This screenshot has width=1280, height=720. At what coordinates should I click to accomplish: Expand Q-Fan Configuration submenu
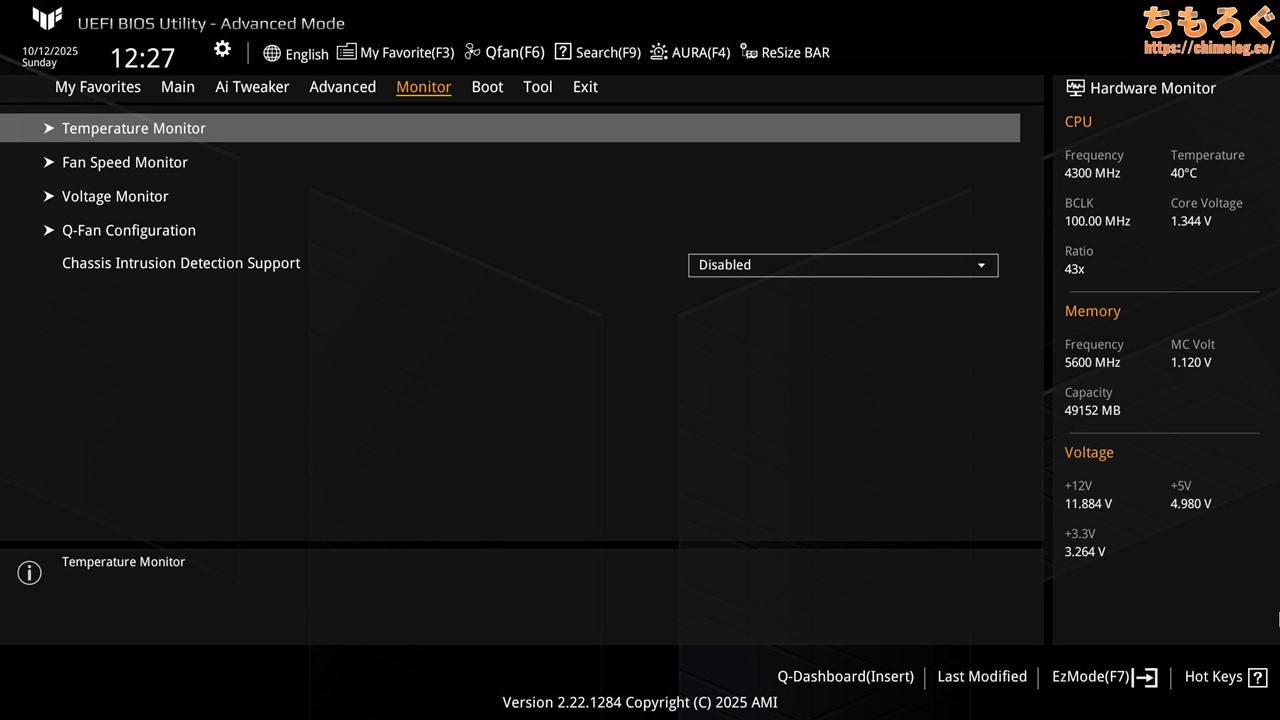128,230
